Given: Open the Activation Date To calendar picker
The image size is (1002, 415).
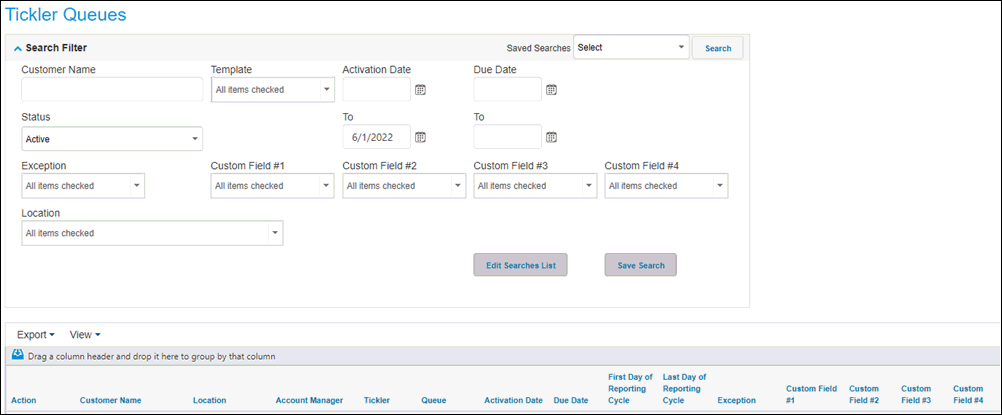Looking at the screenshot, I should (x=420, y=137).
